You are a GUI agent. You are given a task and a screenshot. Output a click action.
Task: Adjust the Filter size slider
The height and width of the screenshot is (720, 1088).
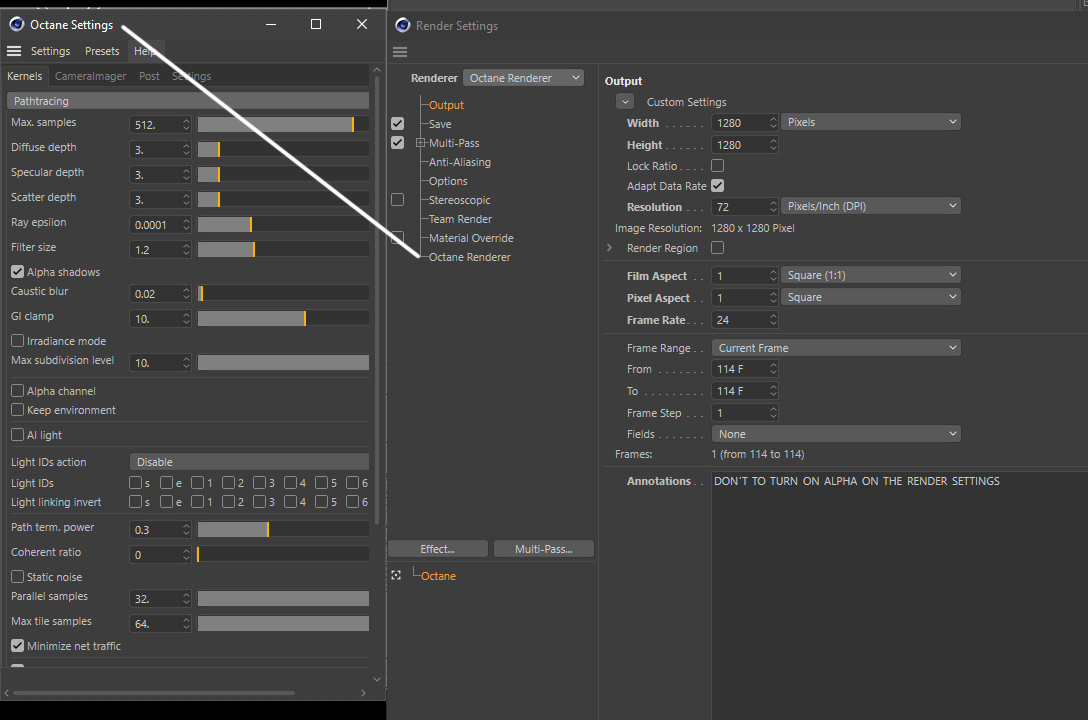click(x=283, y=249)
